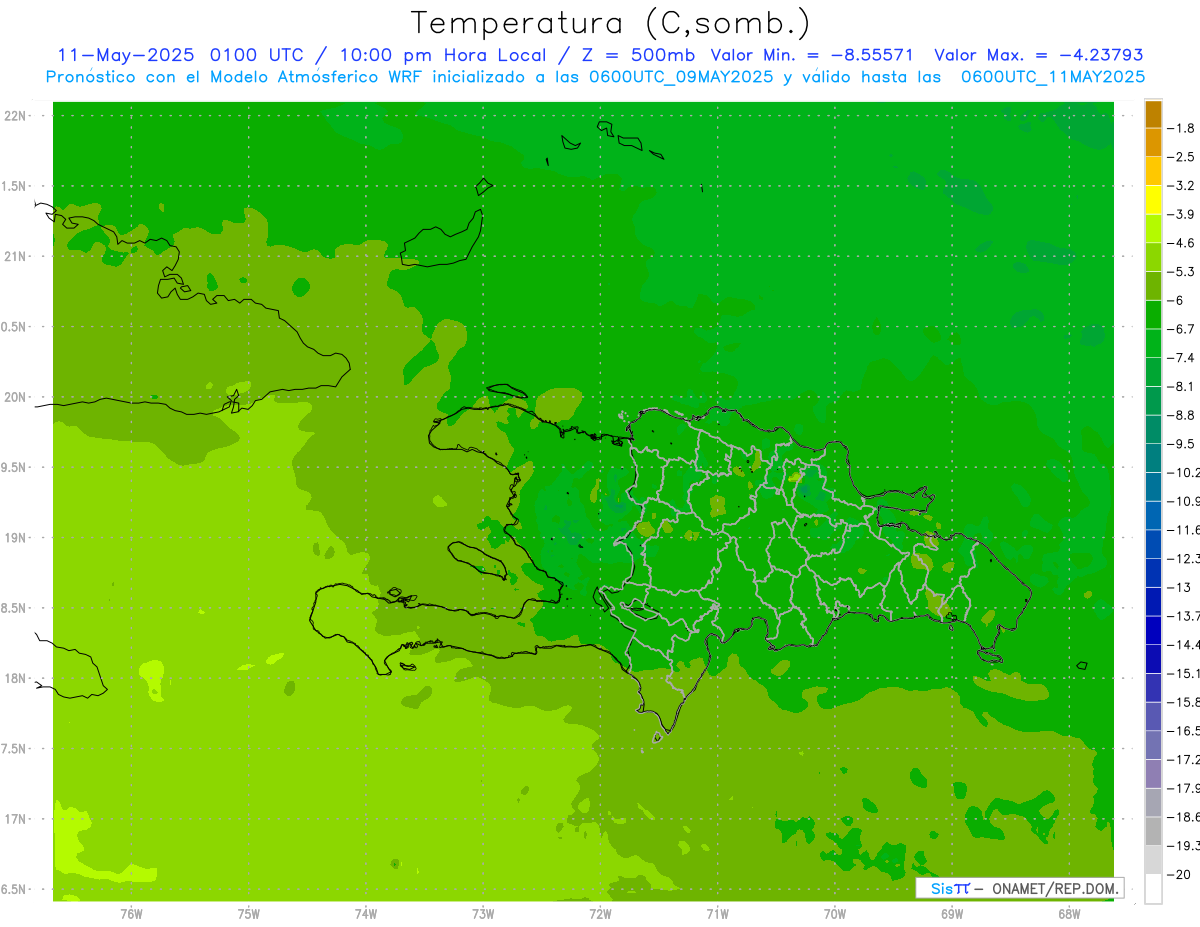Click the 19N latitude axis label
Screen dimensions: 1200x927
coord(15,538)
